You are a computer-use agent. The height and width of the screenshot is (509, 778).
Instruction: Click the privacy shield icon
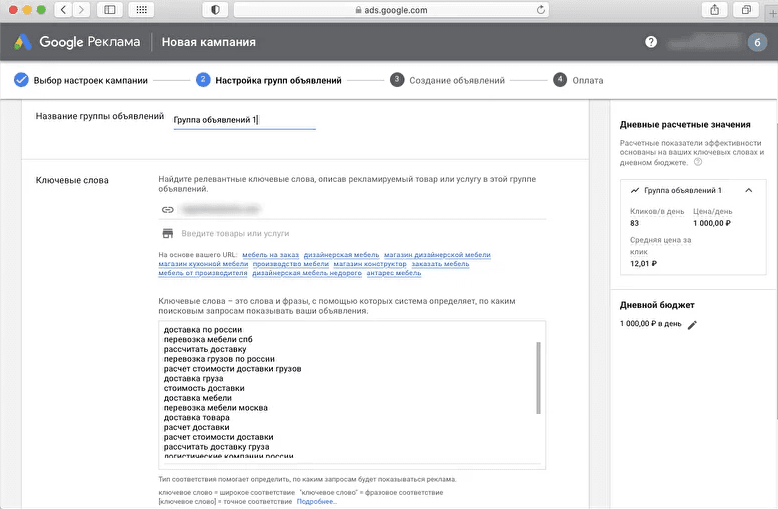215,10
